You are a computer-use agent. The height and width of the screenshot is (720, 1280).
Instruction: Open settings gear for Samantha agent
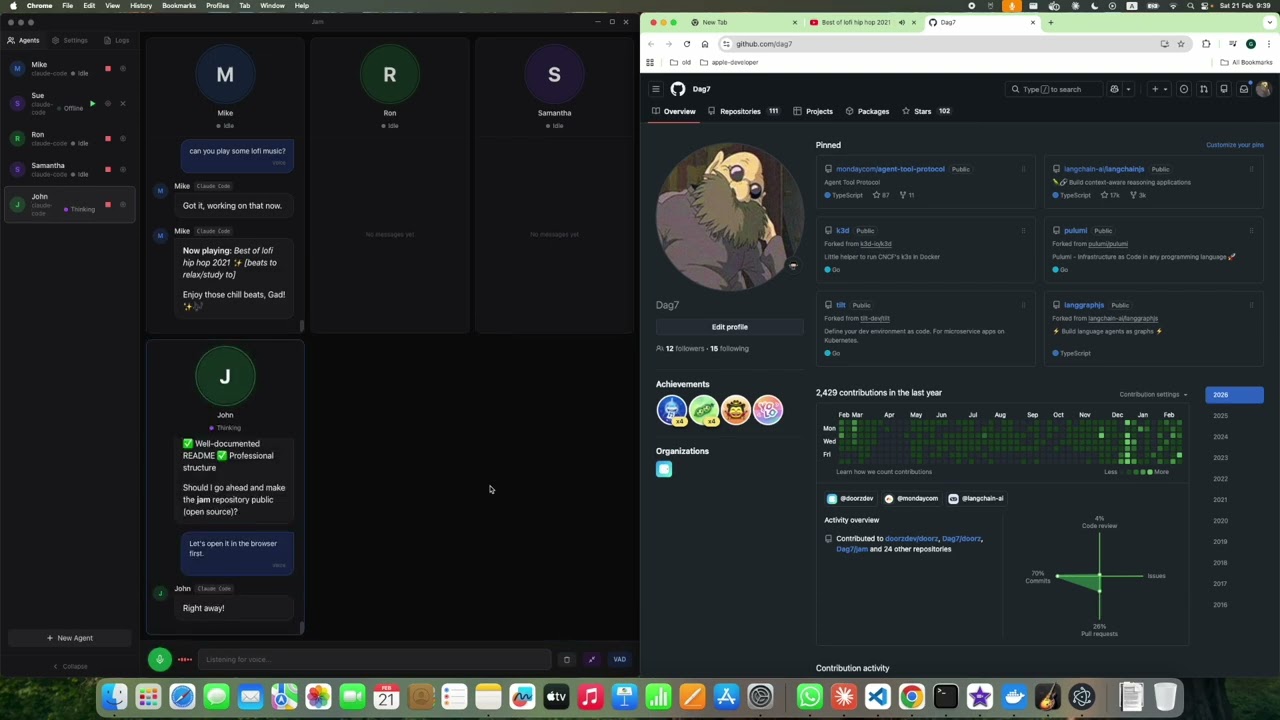(x=123, y=169)
